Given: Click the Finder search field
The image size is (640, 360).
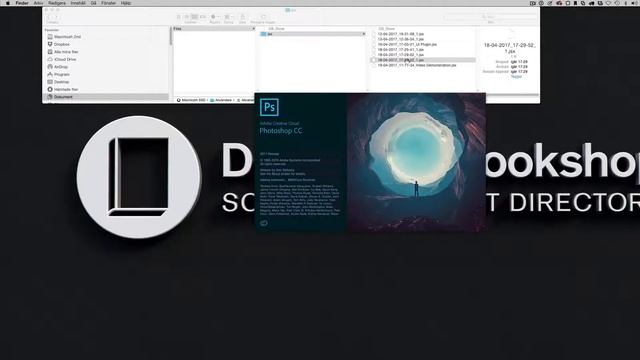Looking at the screenshot, I should coord(490,17).
